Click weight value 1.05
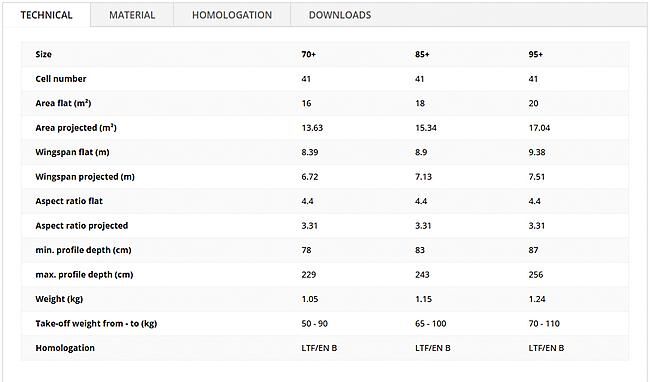Viewport: 650px width, 382px height. tap(310, 299)
